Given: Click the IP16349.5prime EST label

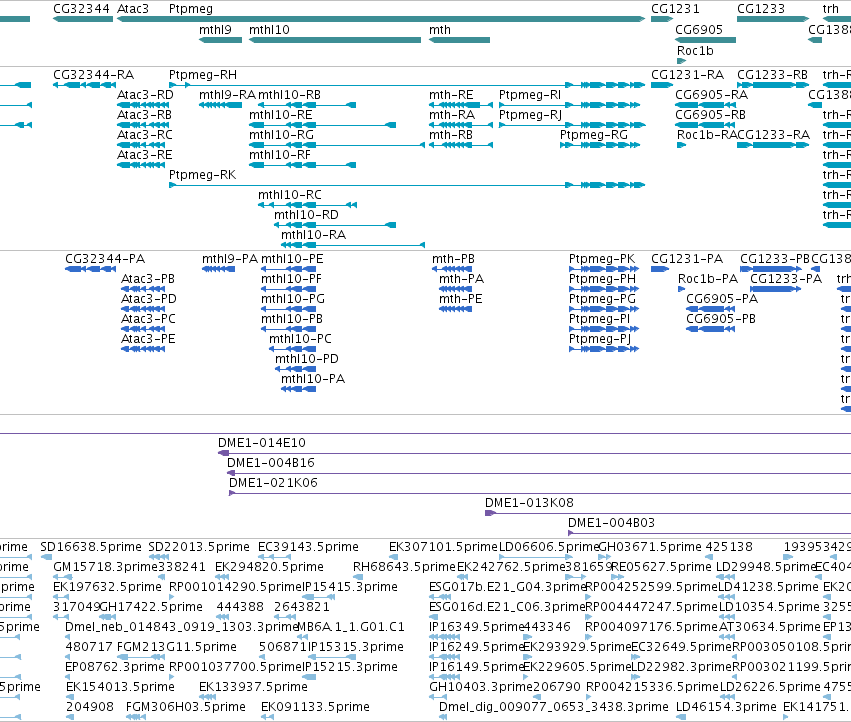Looking at the screenshot, I should pos(475,627).
